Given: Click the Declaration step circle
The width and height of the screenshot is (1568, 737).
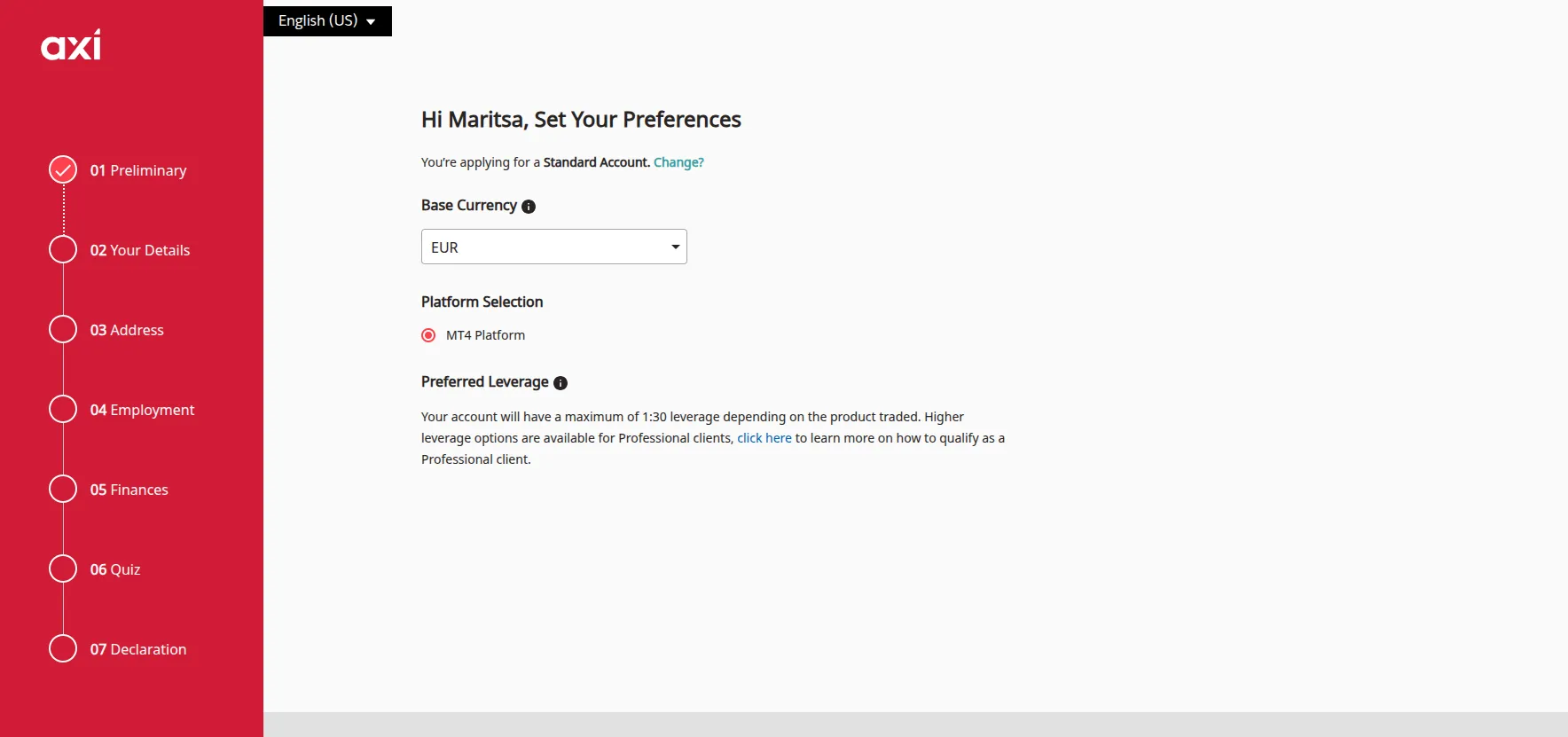Looking at the screenshot, I should click(x=63, y=648).
